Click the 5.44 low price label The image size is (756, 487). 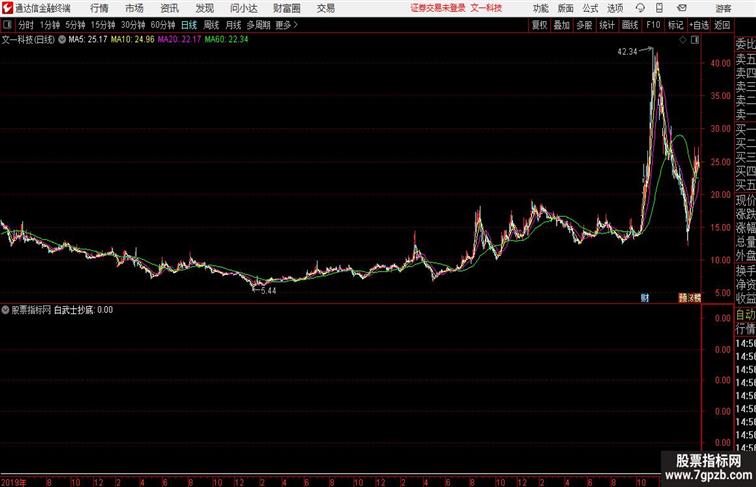click(268, 291)
